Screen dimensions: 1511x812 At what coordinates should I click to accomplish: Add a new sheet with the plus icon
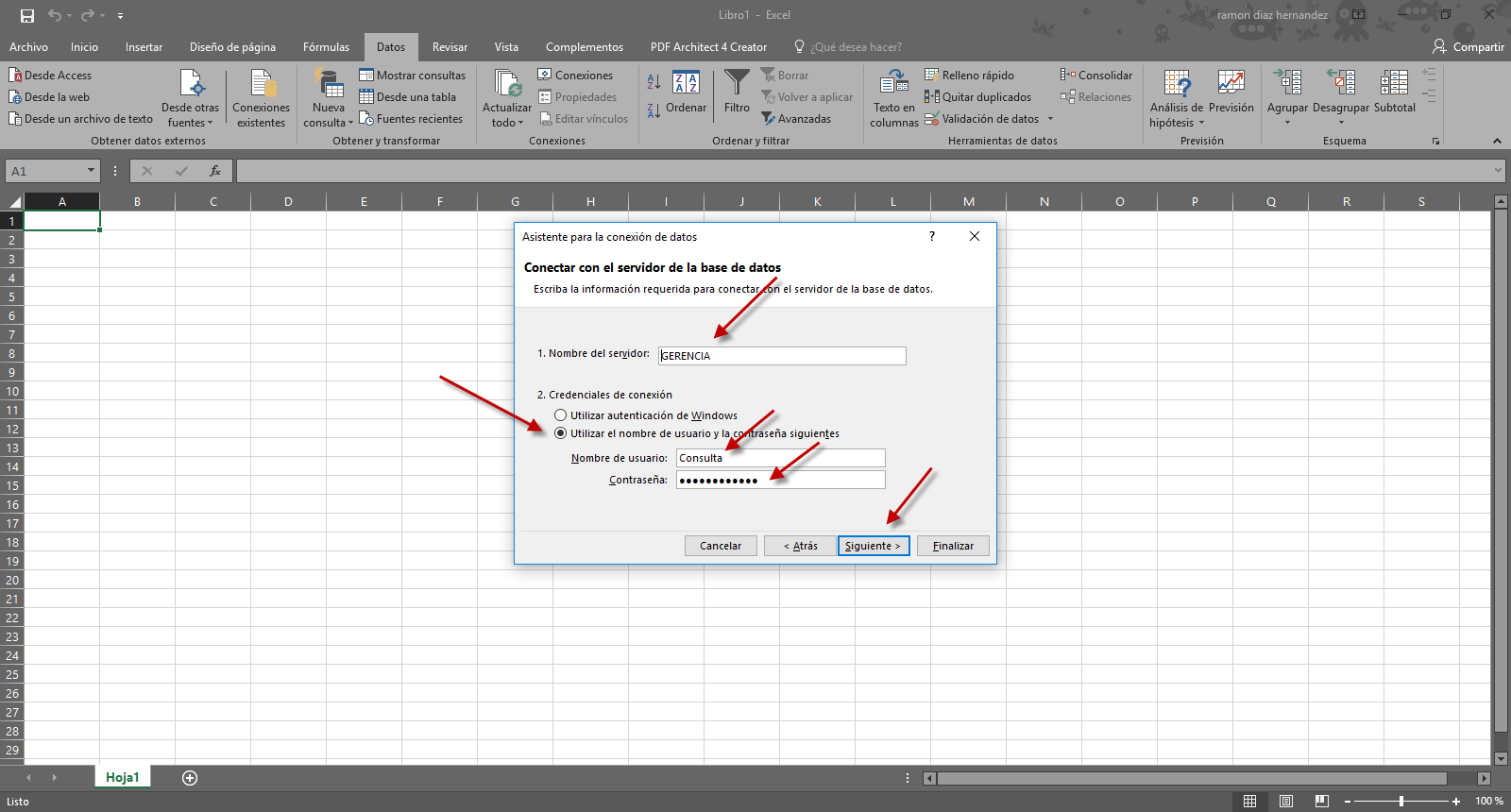coord(190,778)
